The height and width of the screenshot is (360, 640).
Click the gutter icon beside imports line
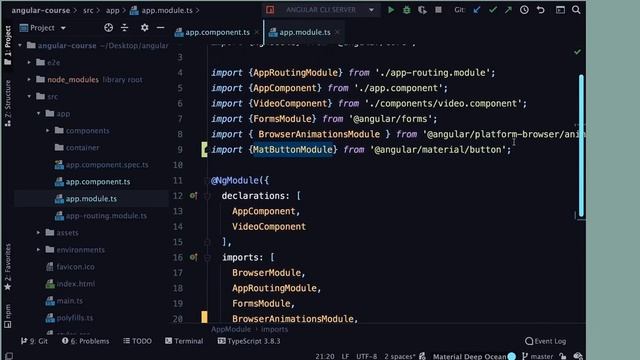tap(193, 257)
